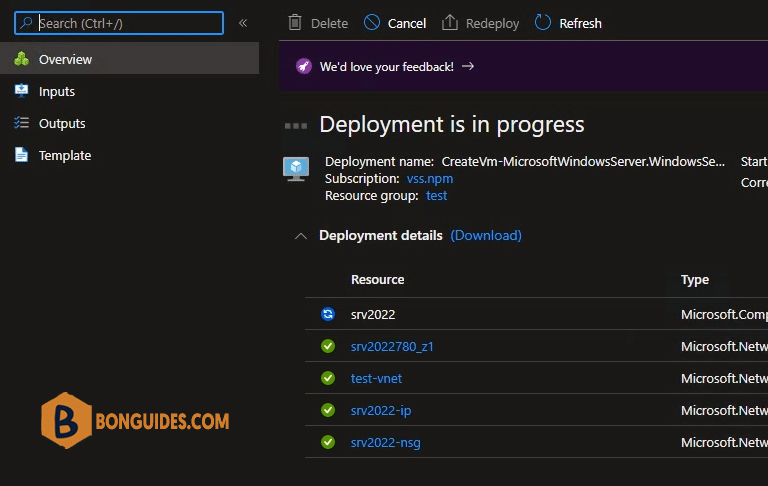Screen dimensions: 768x486
Task: Cancel the deployment in progress
Action: pos(395,23)
